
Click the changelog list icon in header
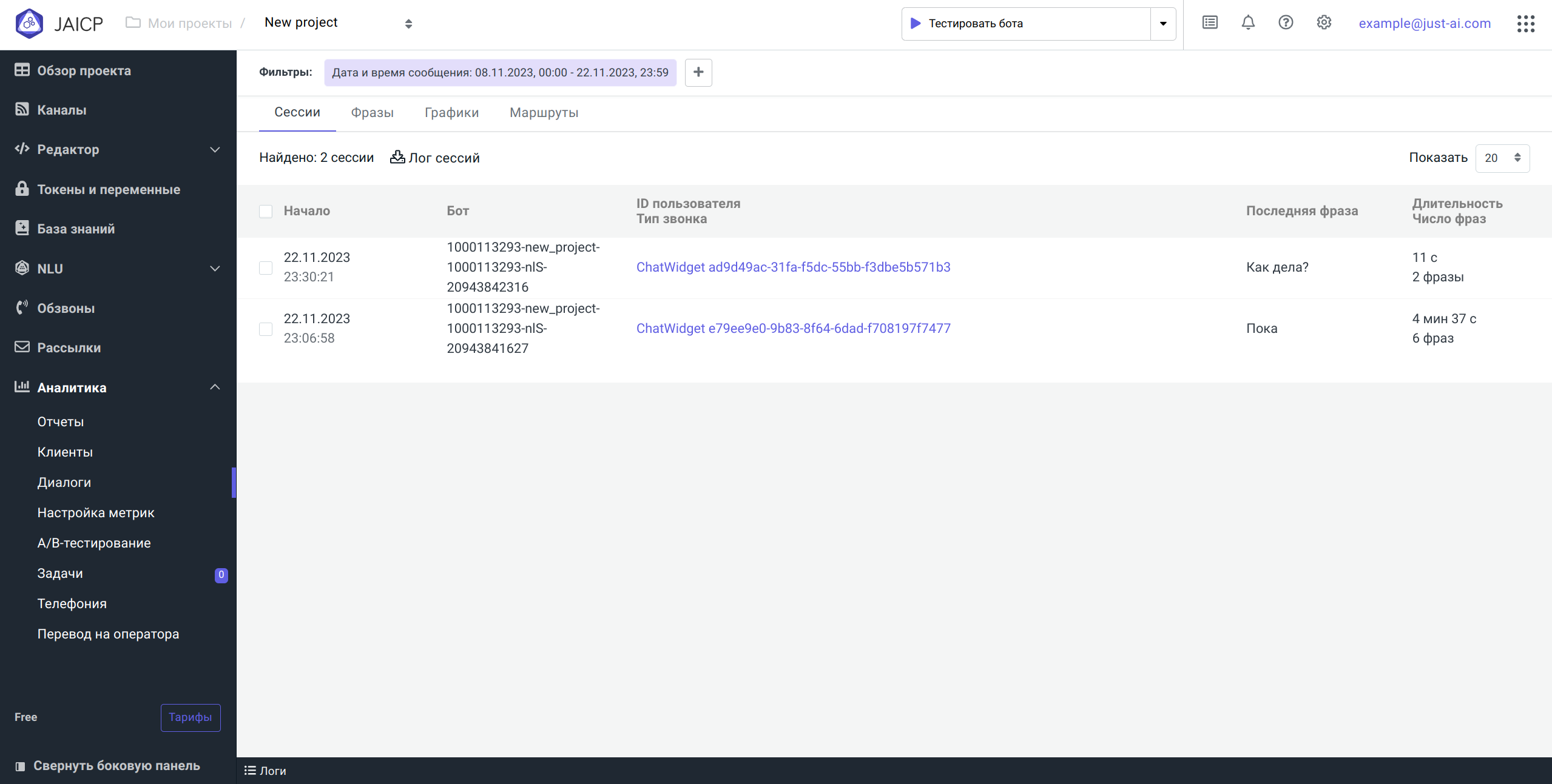tap(1209, 23)
